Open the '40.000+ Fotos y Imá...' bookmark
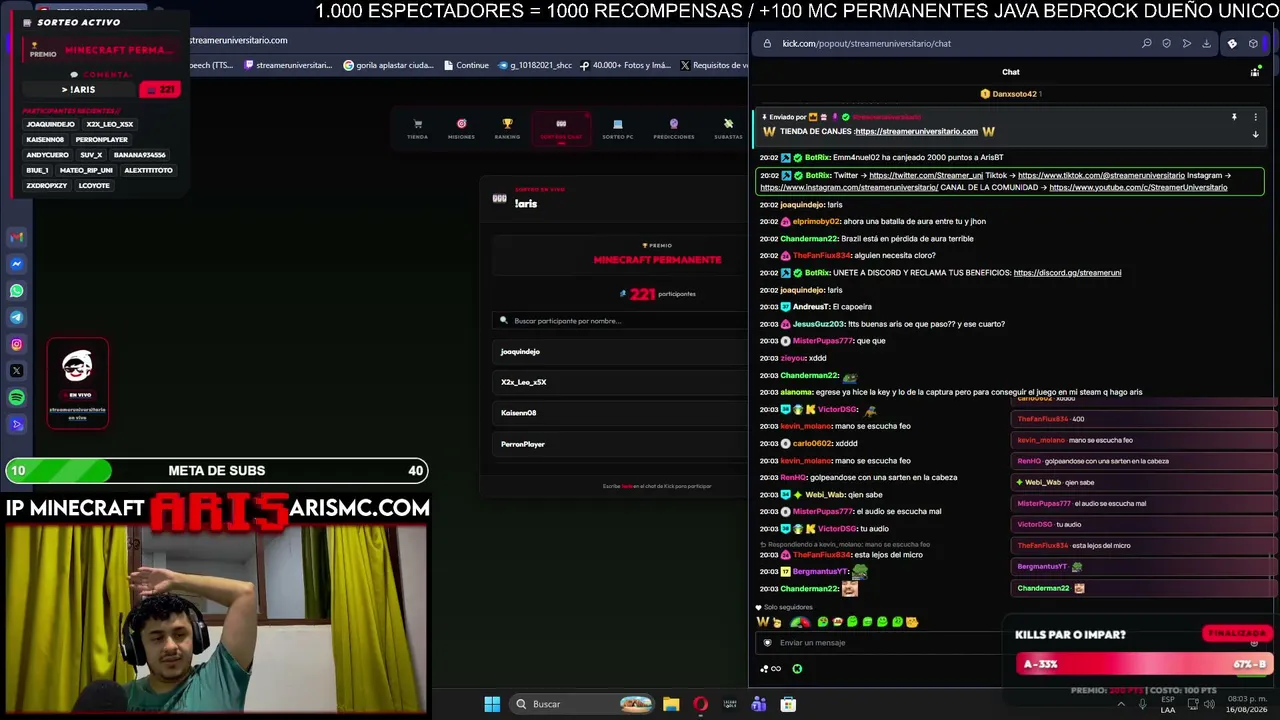Viewport: 1280px width, 720px height. click(626, 66)
